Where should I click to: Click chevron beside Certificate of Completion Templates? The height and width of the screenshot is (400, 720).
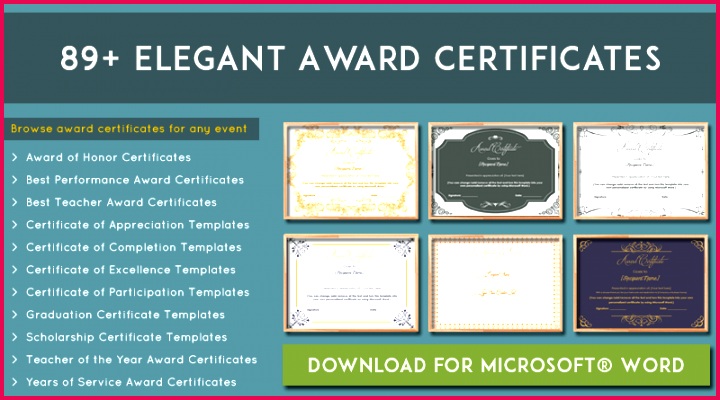[x=15, y=248]
